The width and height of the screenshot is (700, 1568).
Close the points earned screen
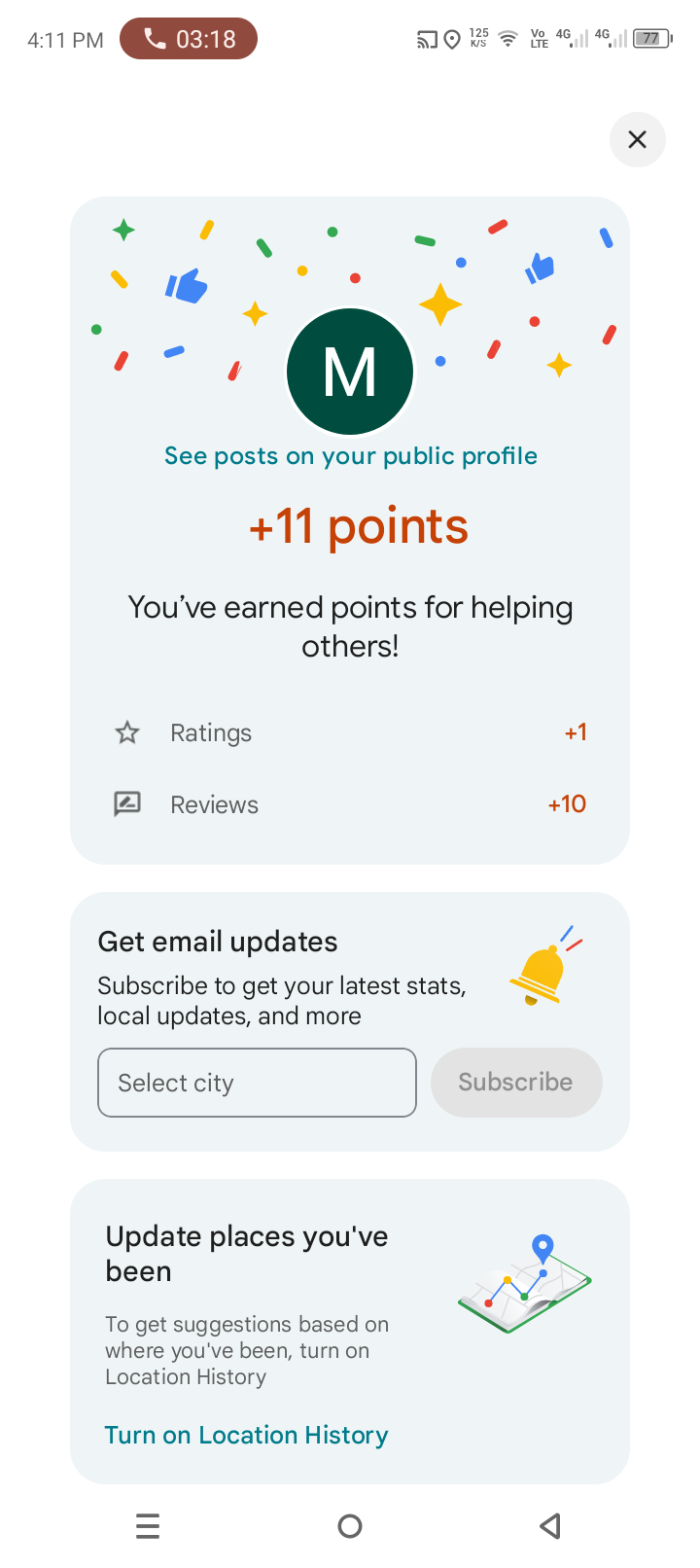point(637,139)
